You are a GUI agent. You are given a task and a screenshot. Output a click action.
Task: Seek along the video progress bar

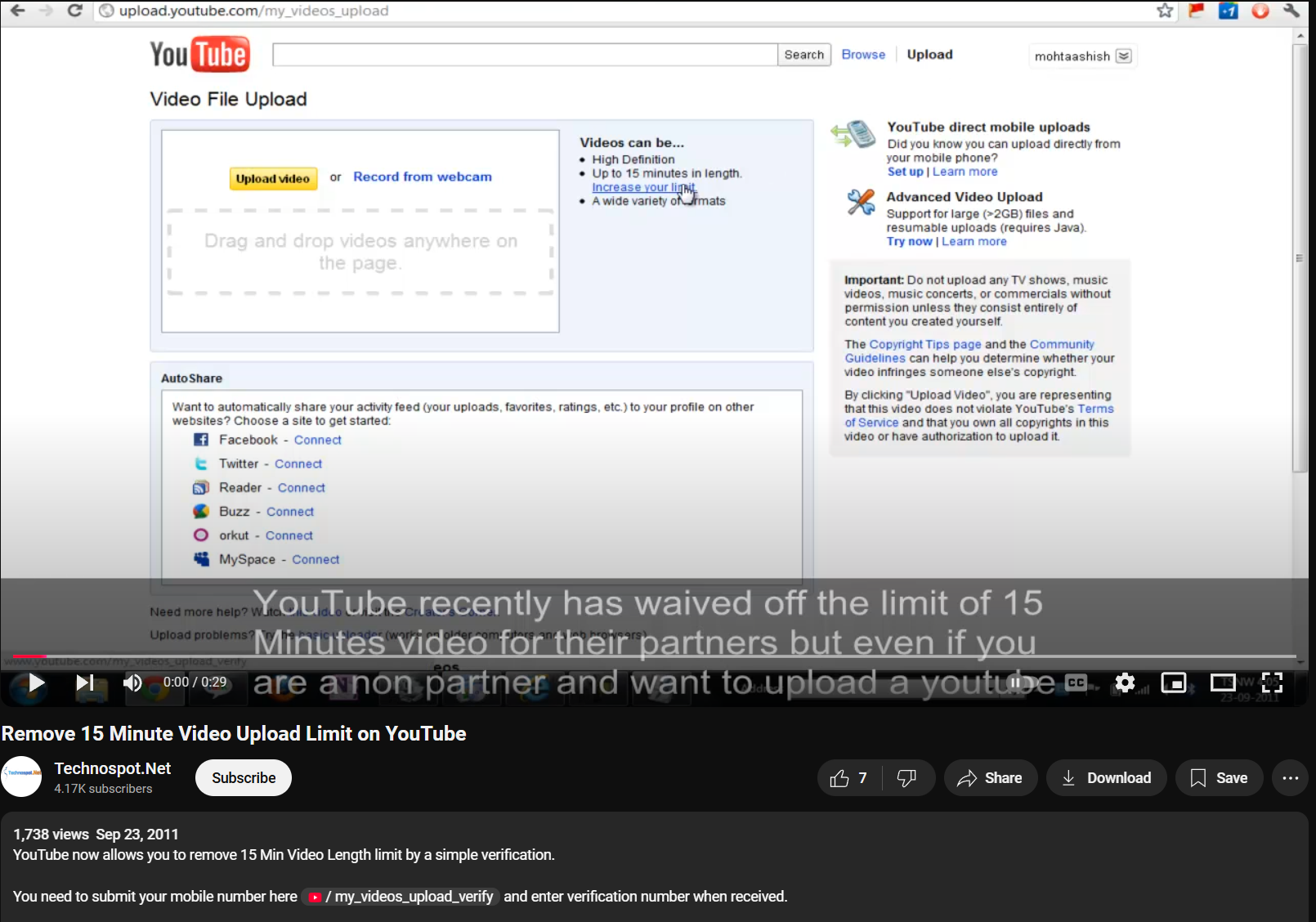click(654, 656)
